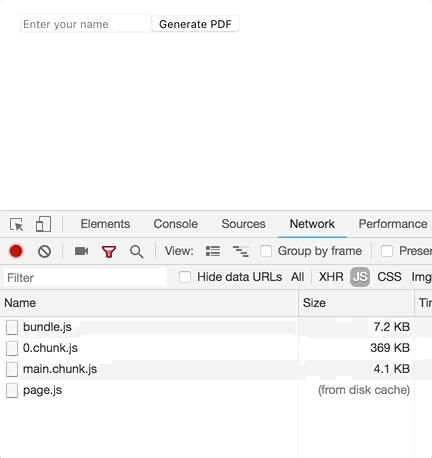Screen dimensions: 432x458
Task: Go to the Performance tab
Action: pyautogui.click(x=393, y=224)
